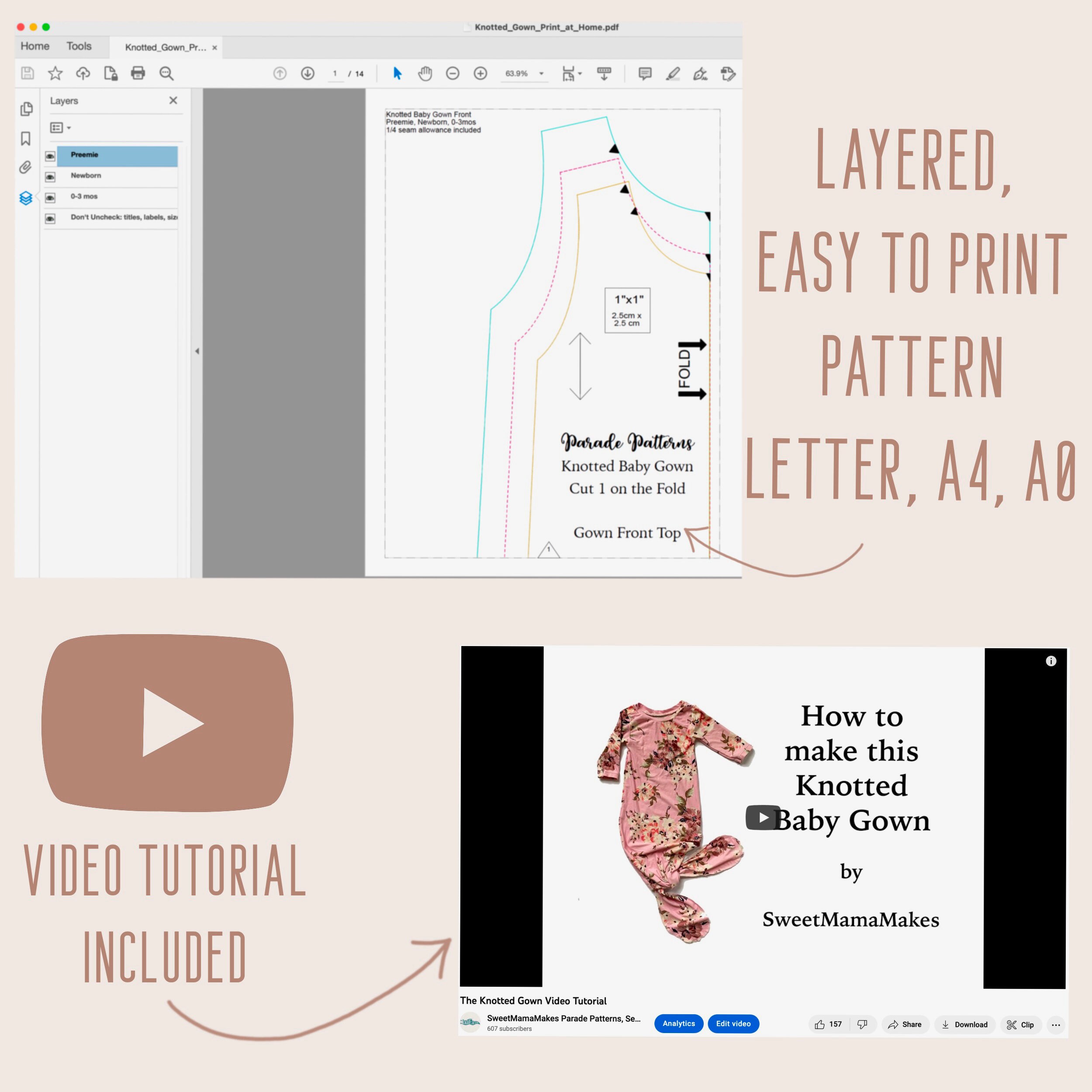Click the Highlight pen icon
1092x1092 pixels.
[x=673, y=73]
